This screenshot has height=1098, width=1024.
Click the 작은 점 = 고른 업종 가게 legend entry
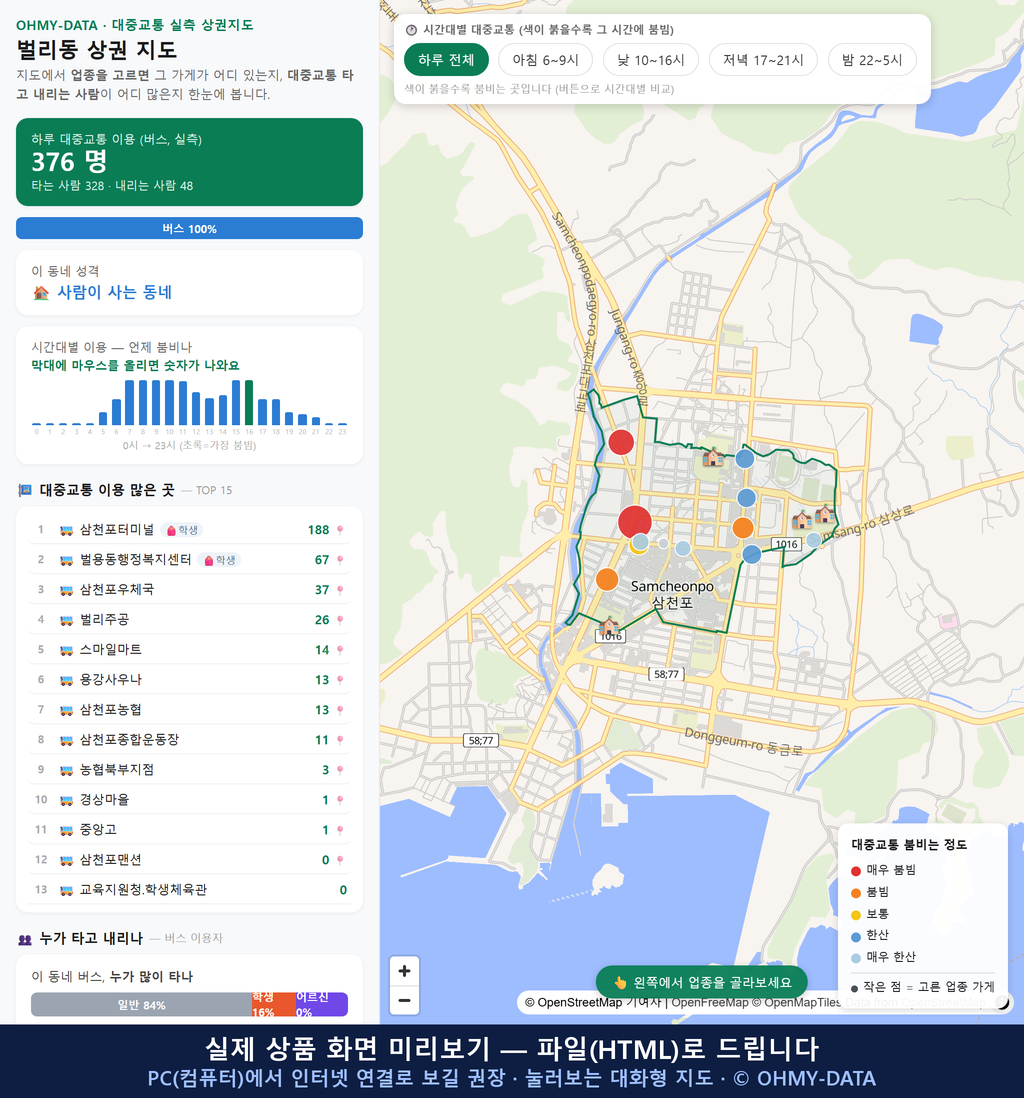922,987
